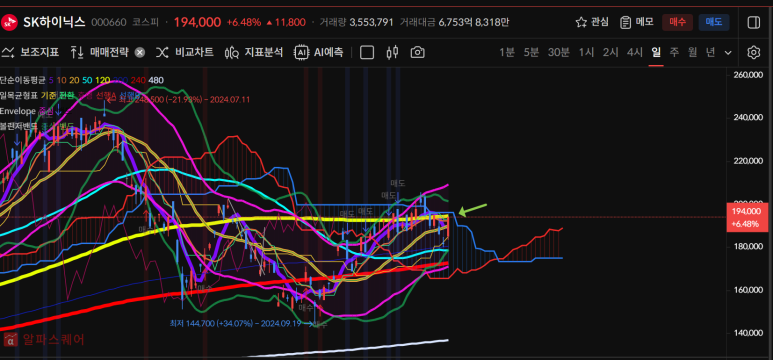Click the 194,000 price in header

[x=197, y=22]
